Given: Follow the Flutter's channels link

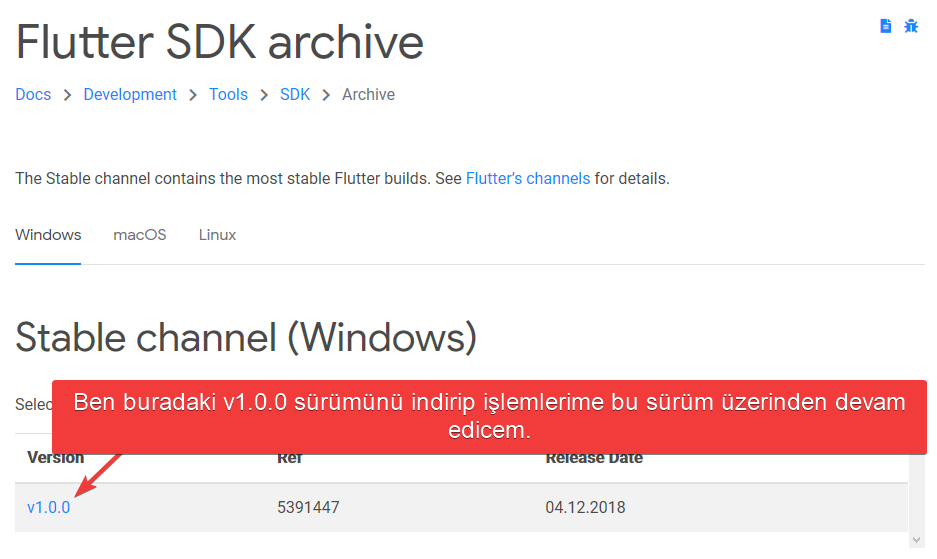Looking at the screenshot, I should click(x=528, y=178).
